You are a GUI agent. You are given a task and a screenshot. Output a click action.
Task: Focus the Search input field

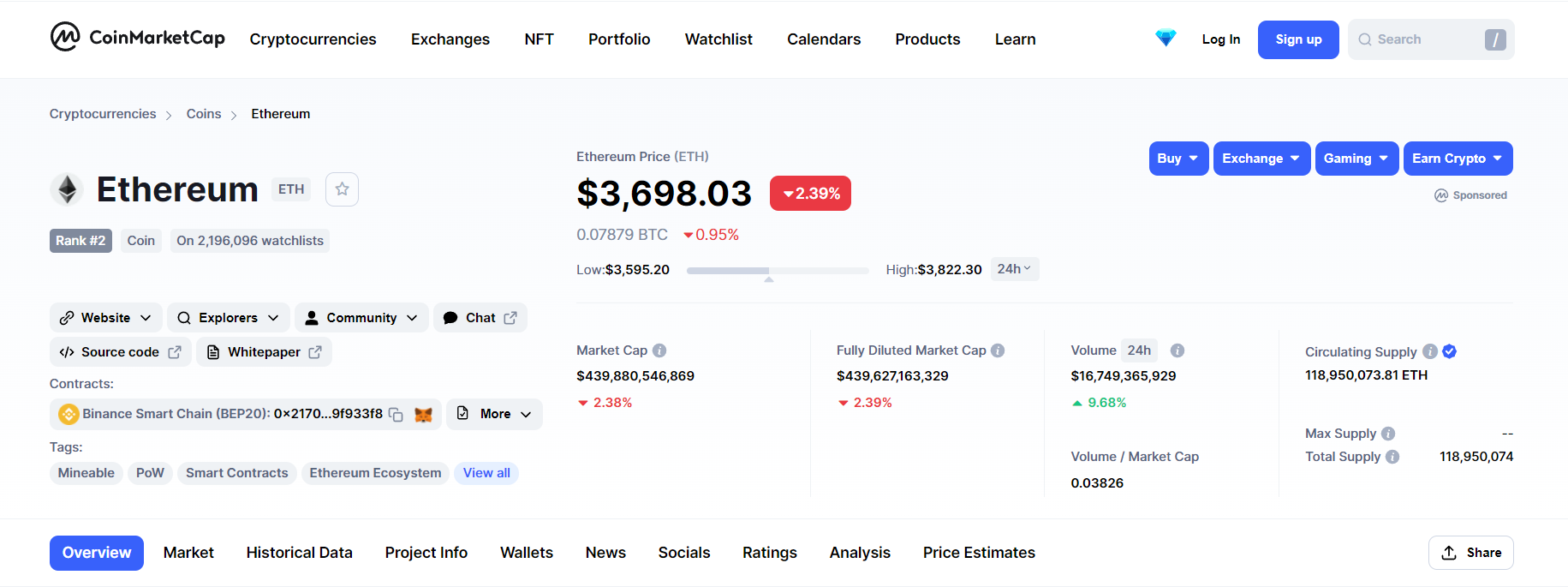click(x=1431, y=39)
